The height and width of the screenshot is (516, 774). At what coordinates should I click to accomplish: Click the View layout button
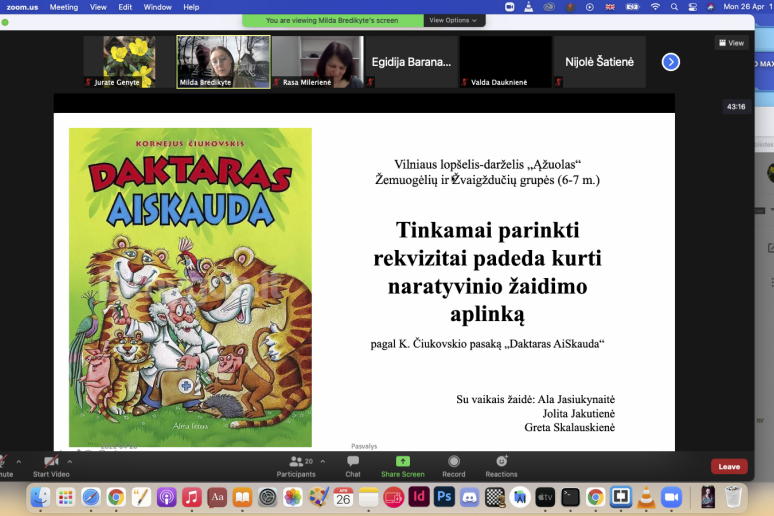[x=732, y=43]
